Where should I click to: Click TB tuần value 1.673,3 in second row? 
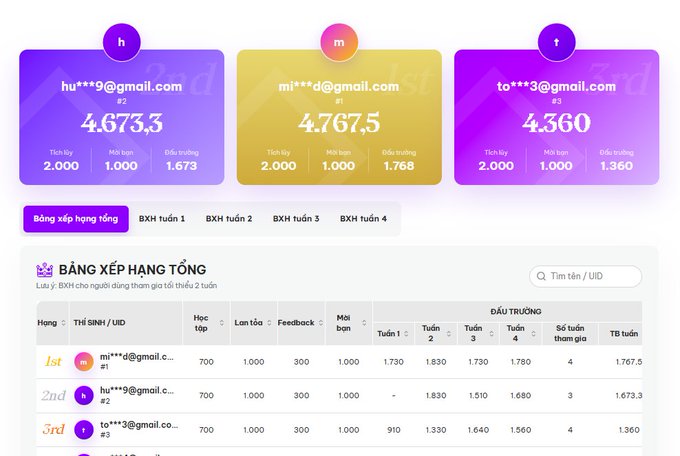tap(629, 396)
